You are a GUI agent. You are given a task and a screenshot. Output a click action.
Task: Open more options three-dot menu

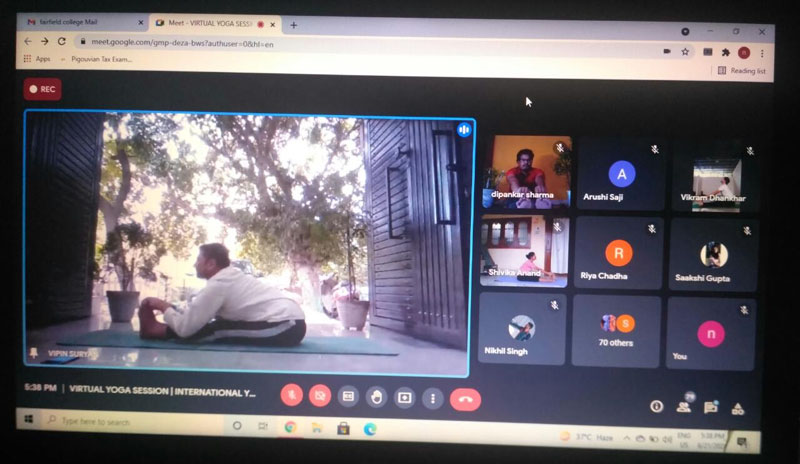[432, 398]
